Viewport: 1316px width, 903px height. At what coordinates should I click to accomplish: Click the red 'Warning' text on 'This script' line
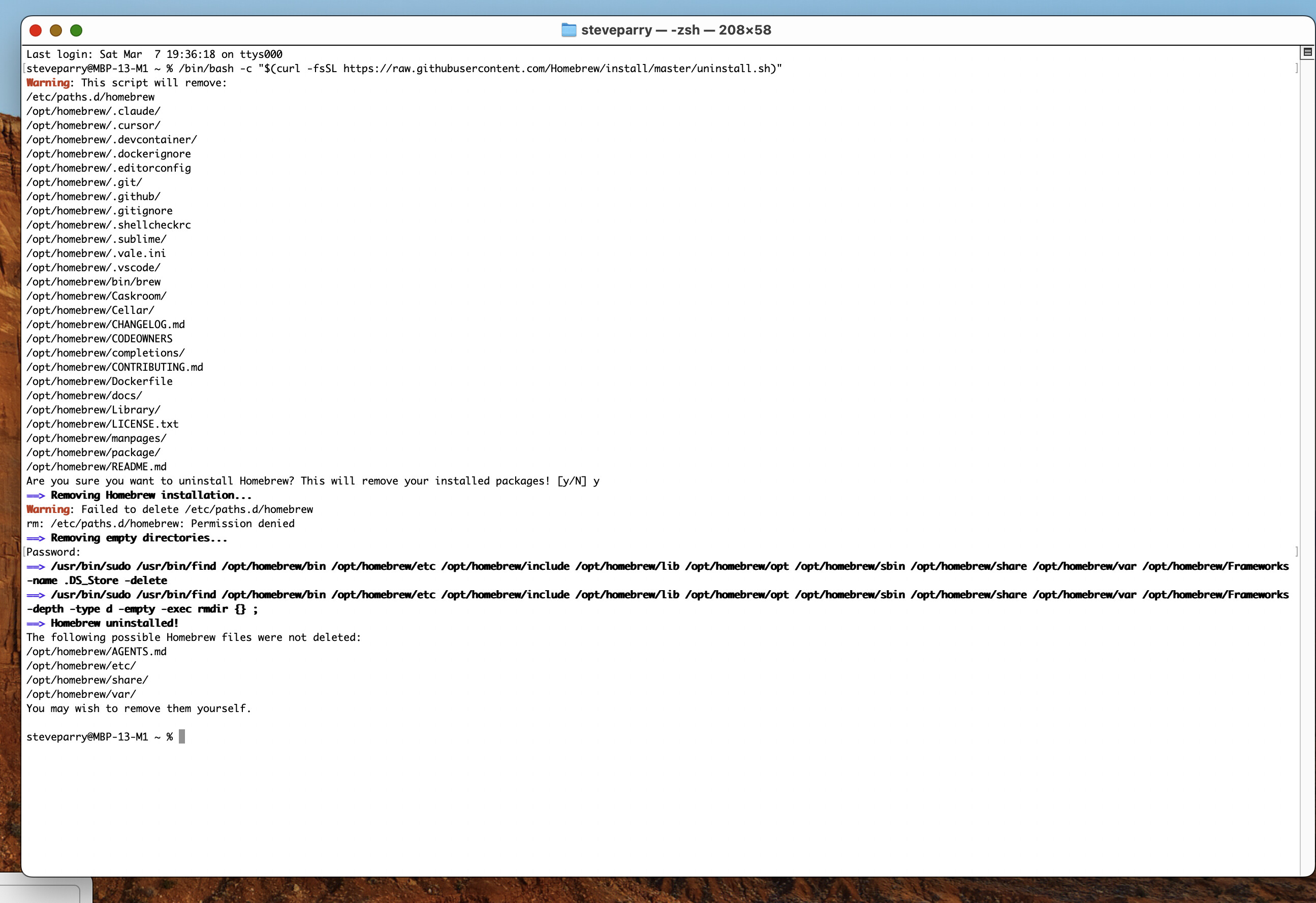[48, 83]
